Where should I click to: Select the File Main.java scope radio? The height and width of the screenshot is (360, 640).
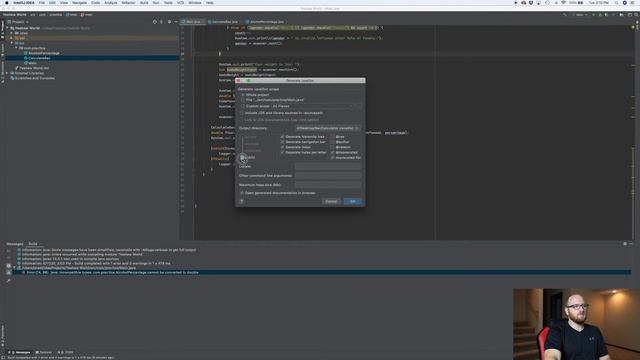click(x=243, y=100)
